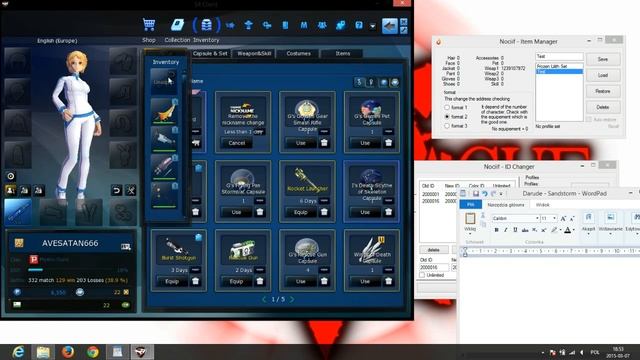Select 'Frozen Lilith Set' profile in list
This screenshot has height=360, width=640.
pyautogui.click(x=559, y=66)
